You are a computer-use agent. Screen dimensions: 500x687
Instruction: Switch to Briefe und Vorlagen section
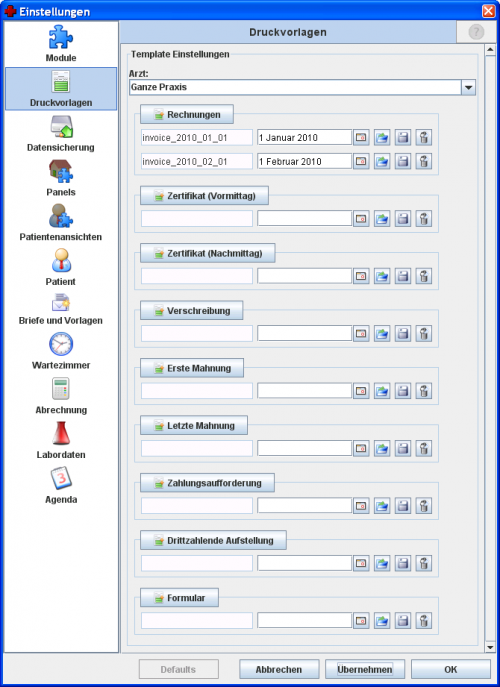click(61, 308)
